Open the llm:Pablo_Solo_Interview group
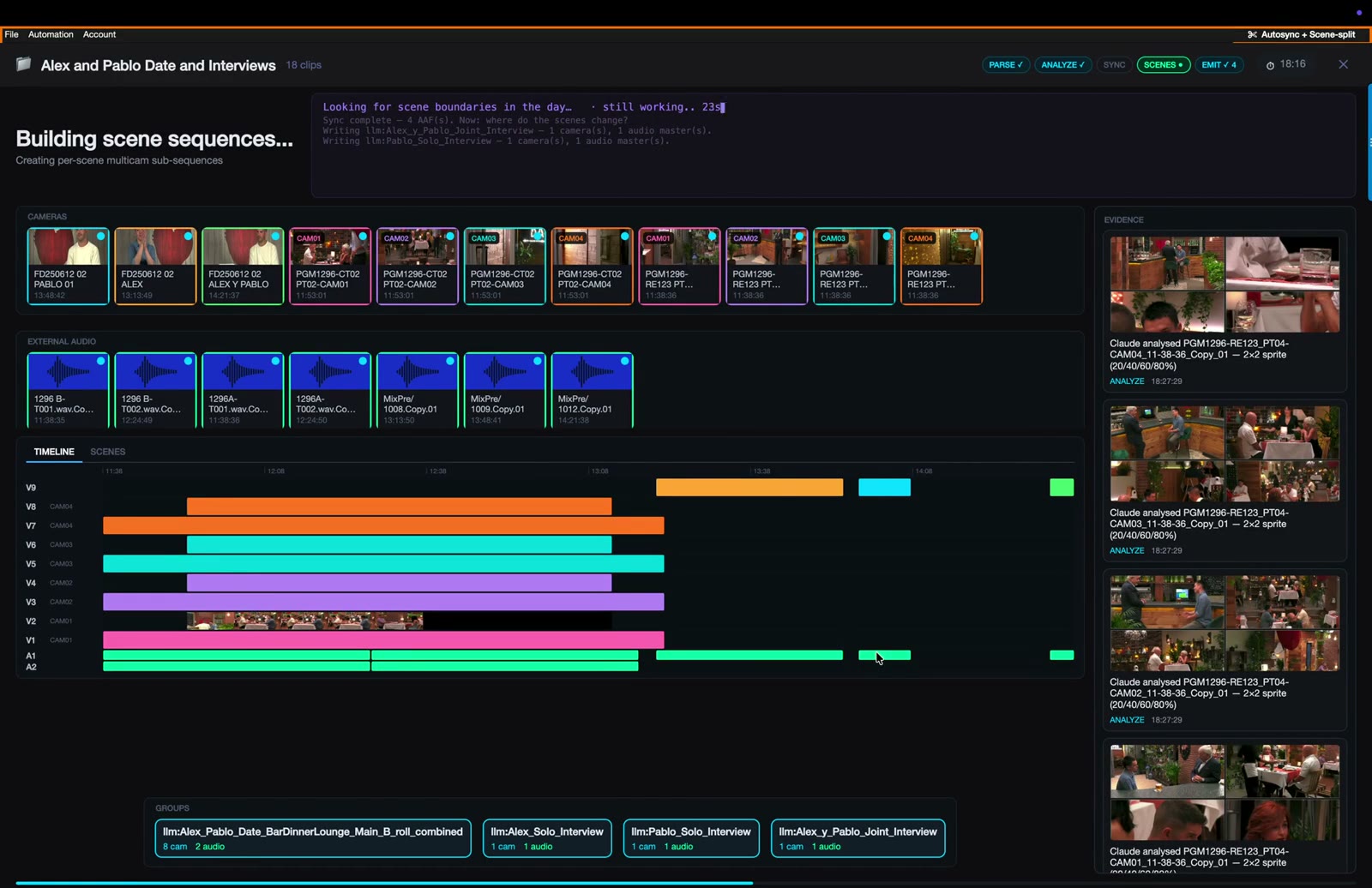Image resolution: width=1372 pixels, height=888 pixels. click(x=691, y=838)
